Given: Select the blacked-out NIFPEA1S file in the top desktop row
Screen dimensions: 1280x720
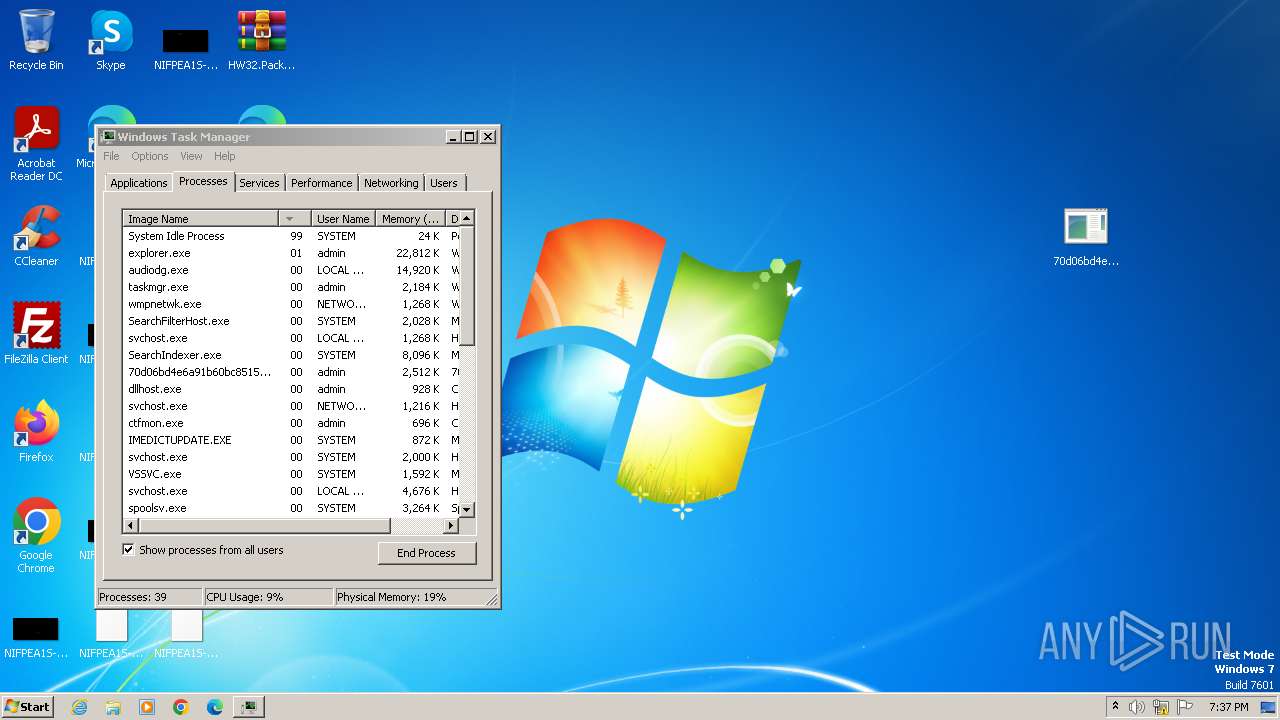Looking at the screenshot, I should (x=186, y=46).
